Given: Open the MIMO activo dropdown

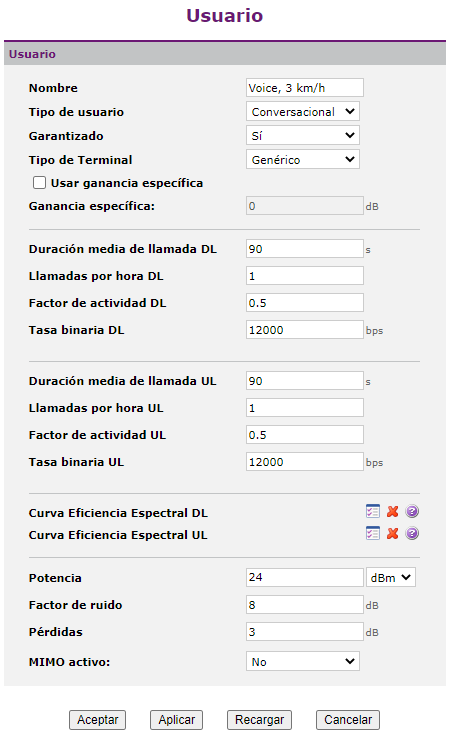Looking at the screenshot, I should (303, 661).
